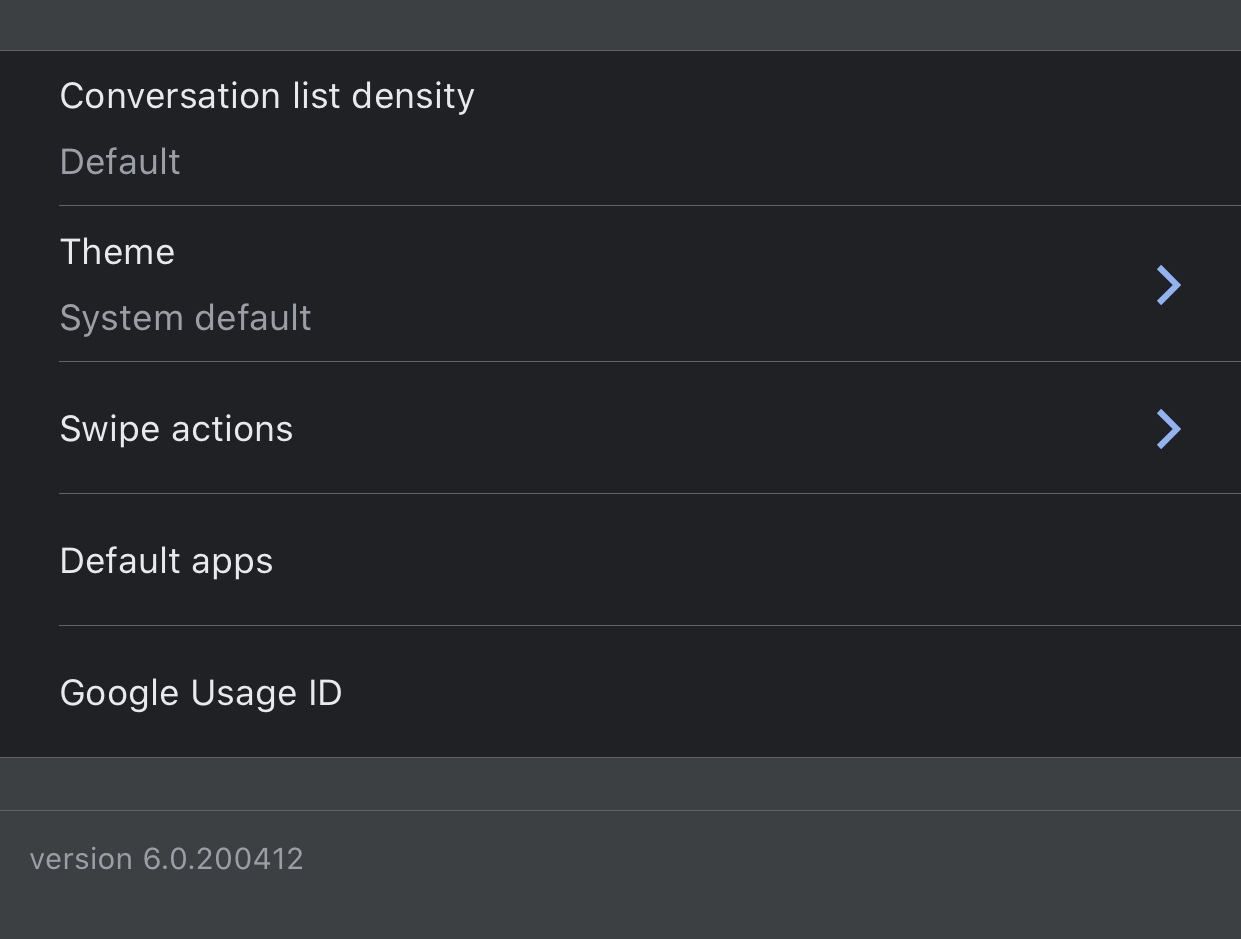Select the Google Usage ID entry
The height and width of the screenshot is (939, 1241).
pyautogui.click(x=620, y=692)
